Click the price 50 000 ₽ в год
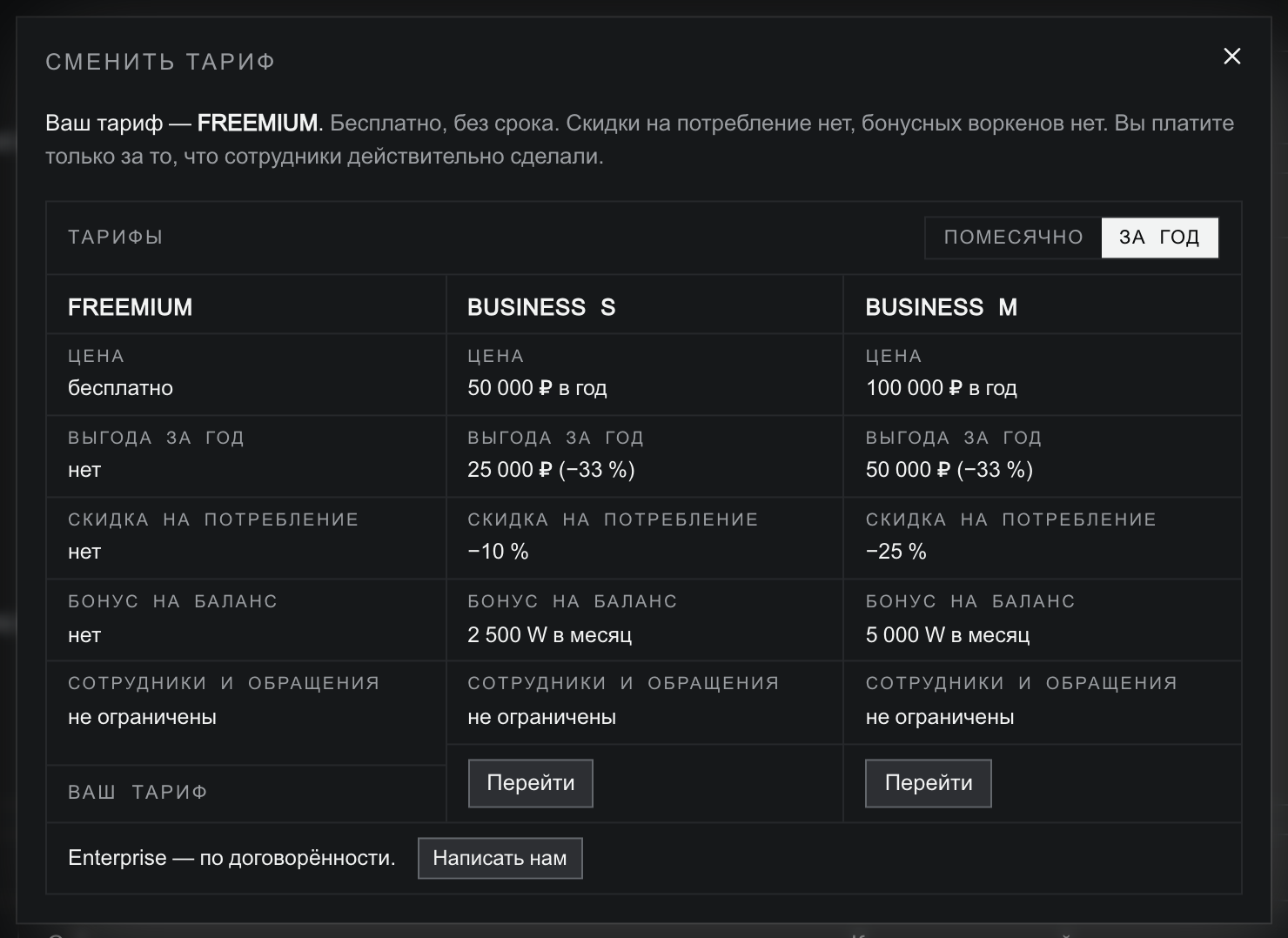This screenshot has width=1288, height=938. [537, 388]
